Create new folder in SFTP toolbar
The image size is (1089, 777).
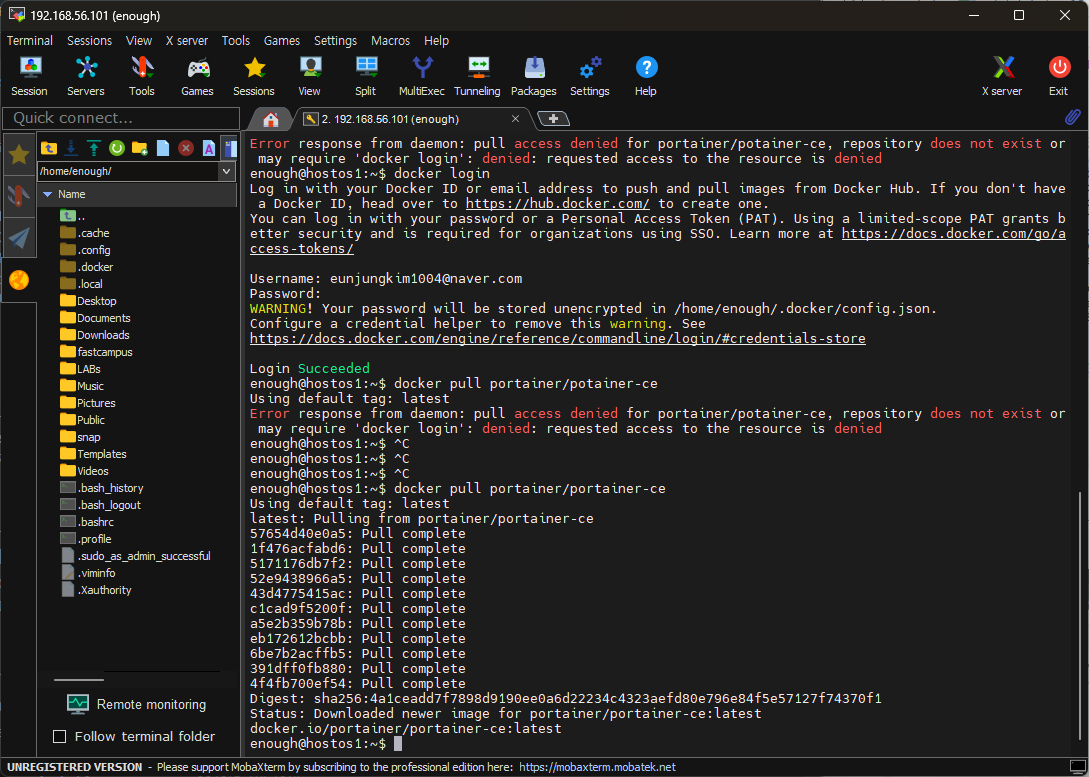pyautogui.click(x=140, y=147)
